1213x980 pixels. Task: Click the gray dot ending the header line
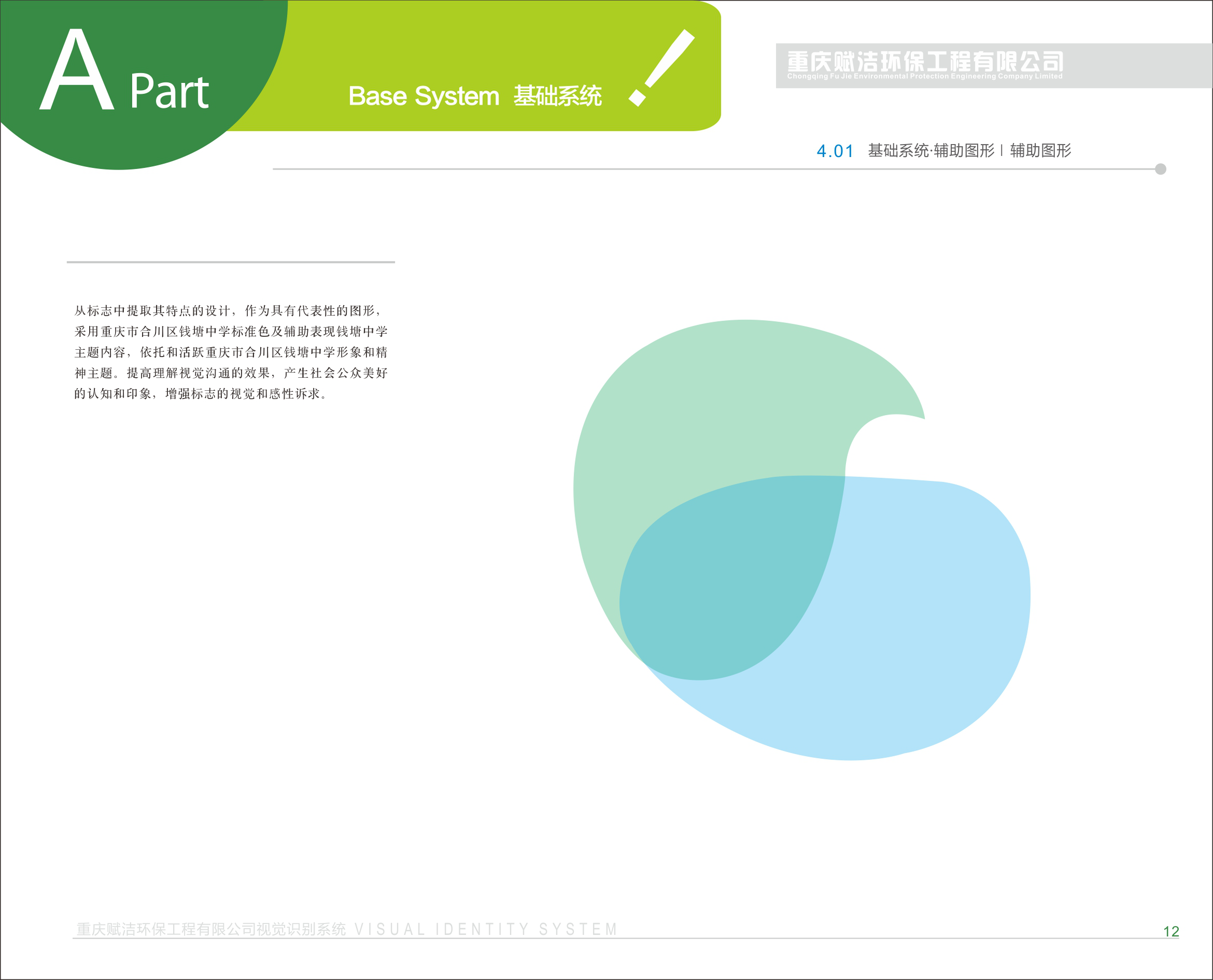point(1161,169)
